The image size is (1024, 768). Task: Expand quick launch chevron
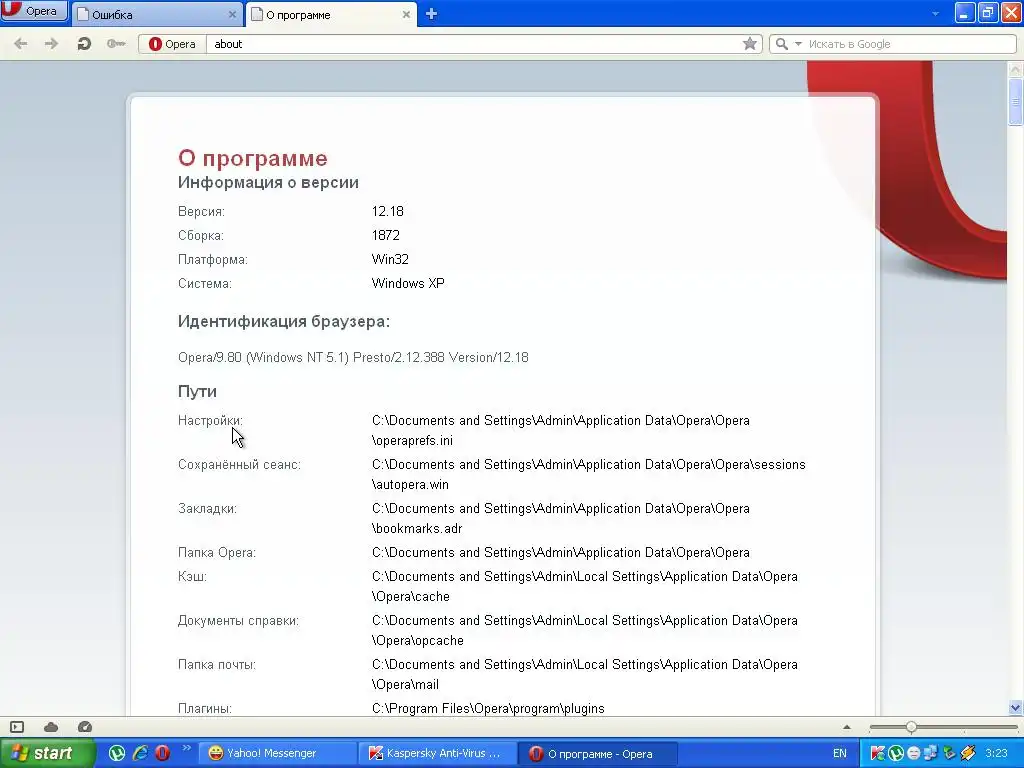pos(186,748)
